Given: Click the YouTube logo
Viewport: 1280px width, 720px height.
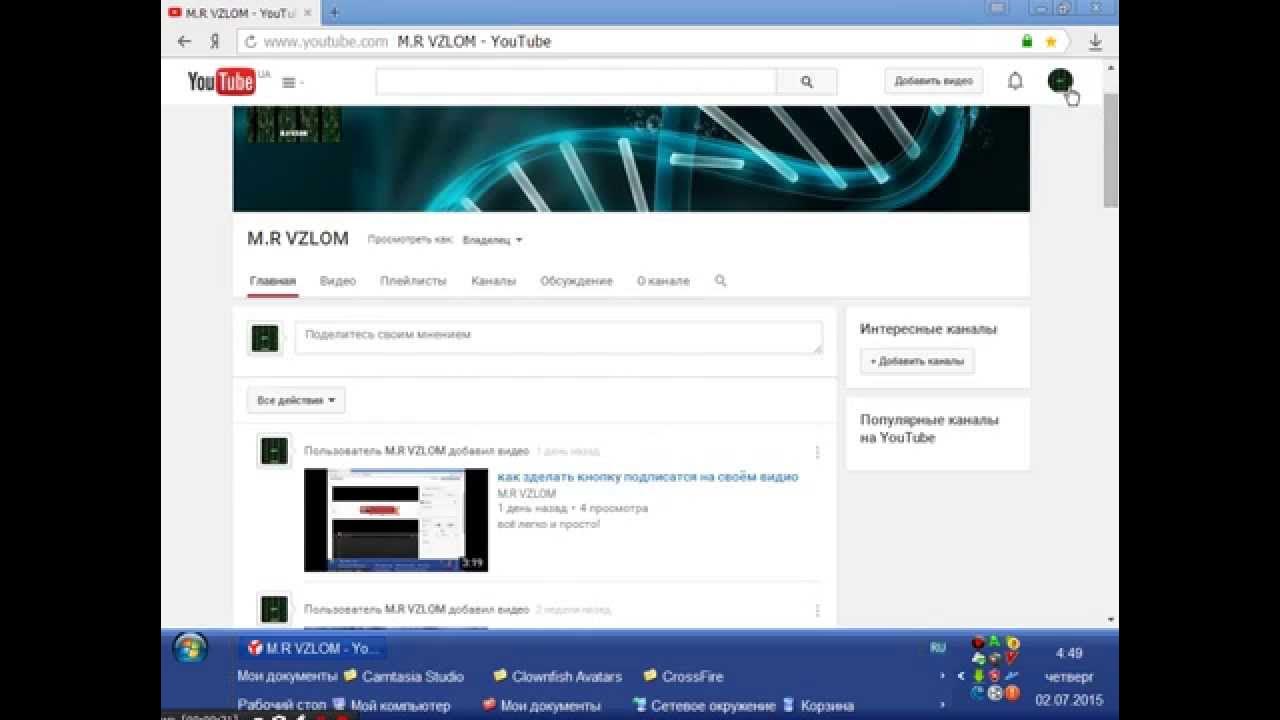Looking at the screenshot, I should point(222,81).
